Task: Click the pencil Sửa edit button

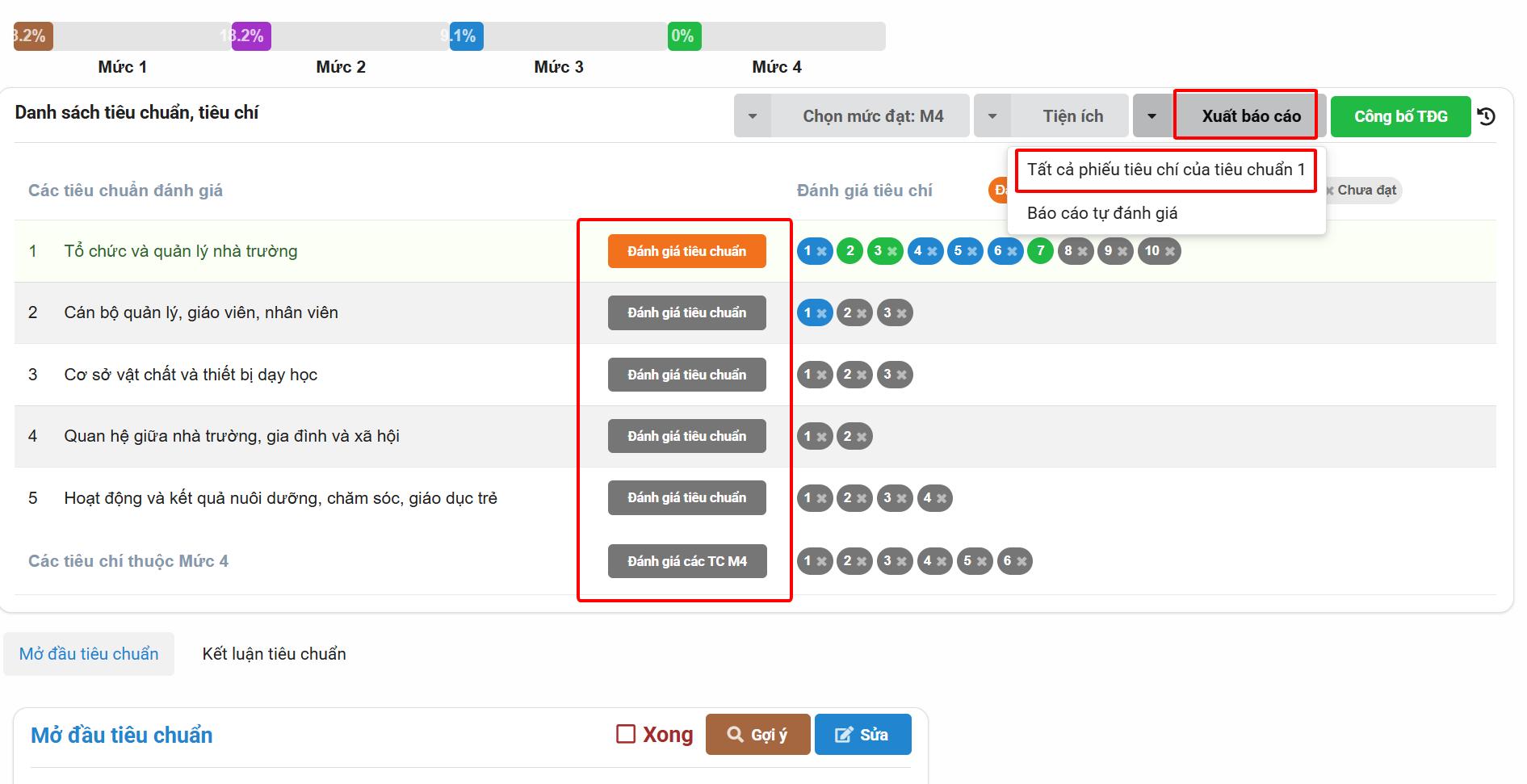Action: coord(862,735)
